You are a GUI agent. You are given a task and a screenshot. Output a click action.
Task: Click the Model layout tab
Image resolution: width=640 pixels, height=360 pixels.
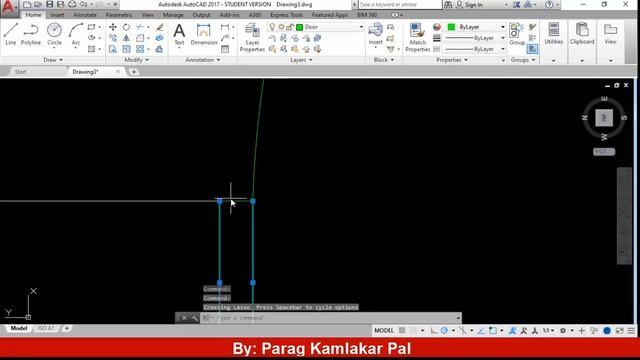pyautogui.click(x=19, y=328)
